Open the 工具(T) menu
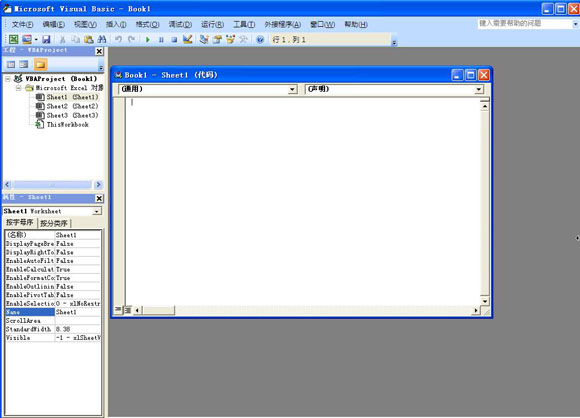Viewport: 580px width, 418px height. pos(244,24)
